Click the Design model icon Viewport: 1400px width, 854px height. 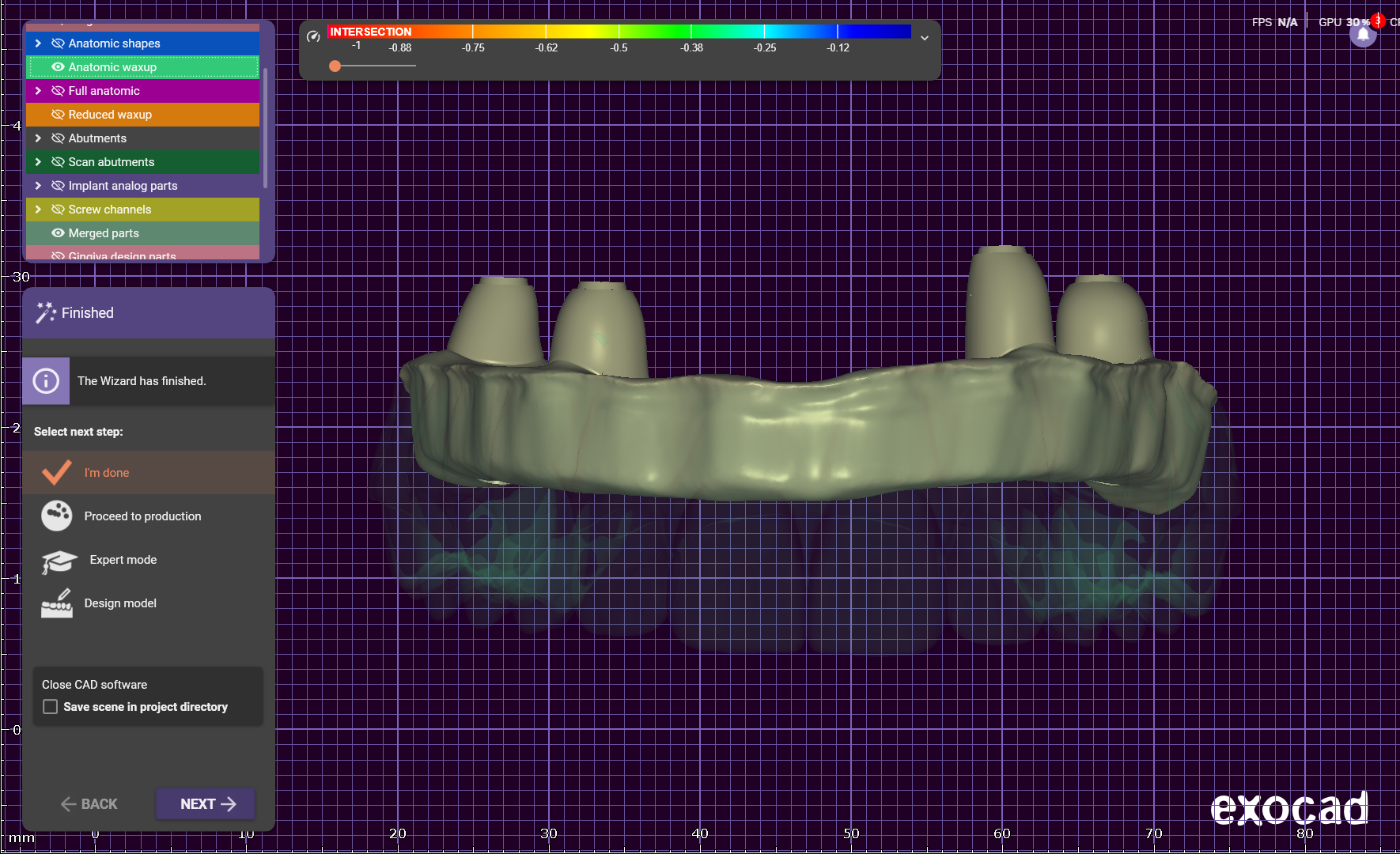pos(56,603)
